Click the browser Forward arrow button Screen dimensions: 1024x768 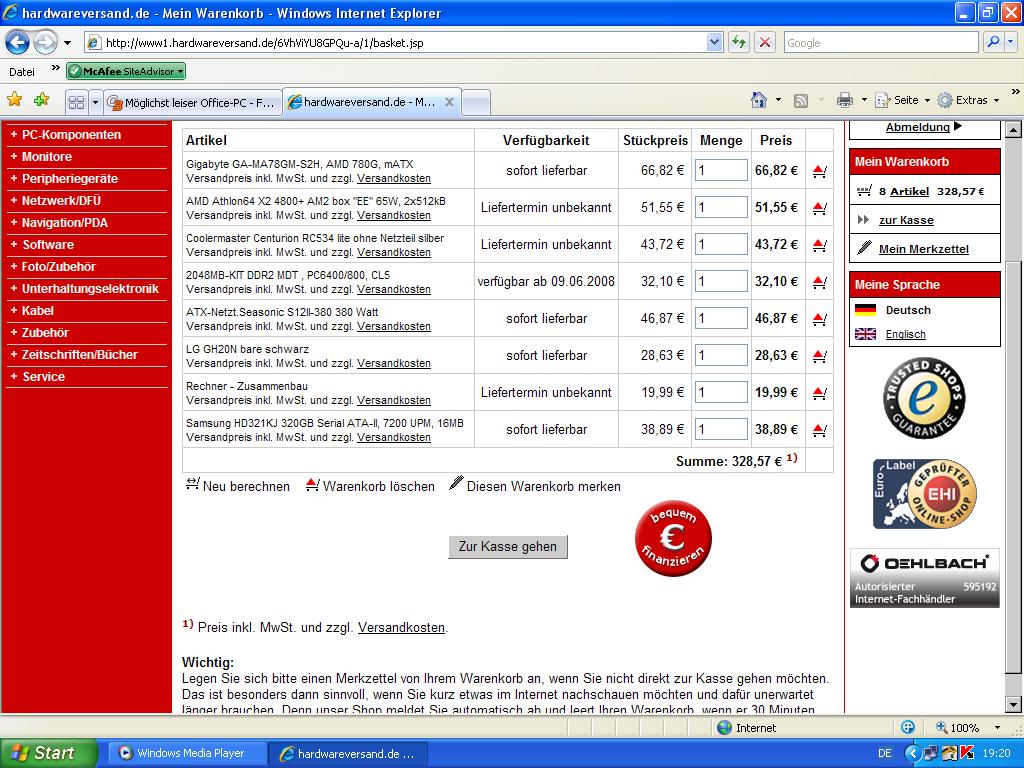[45, 43]
